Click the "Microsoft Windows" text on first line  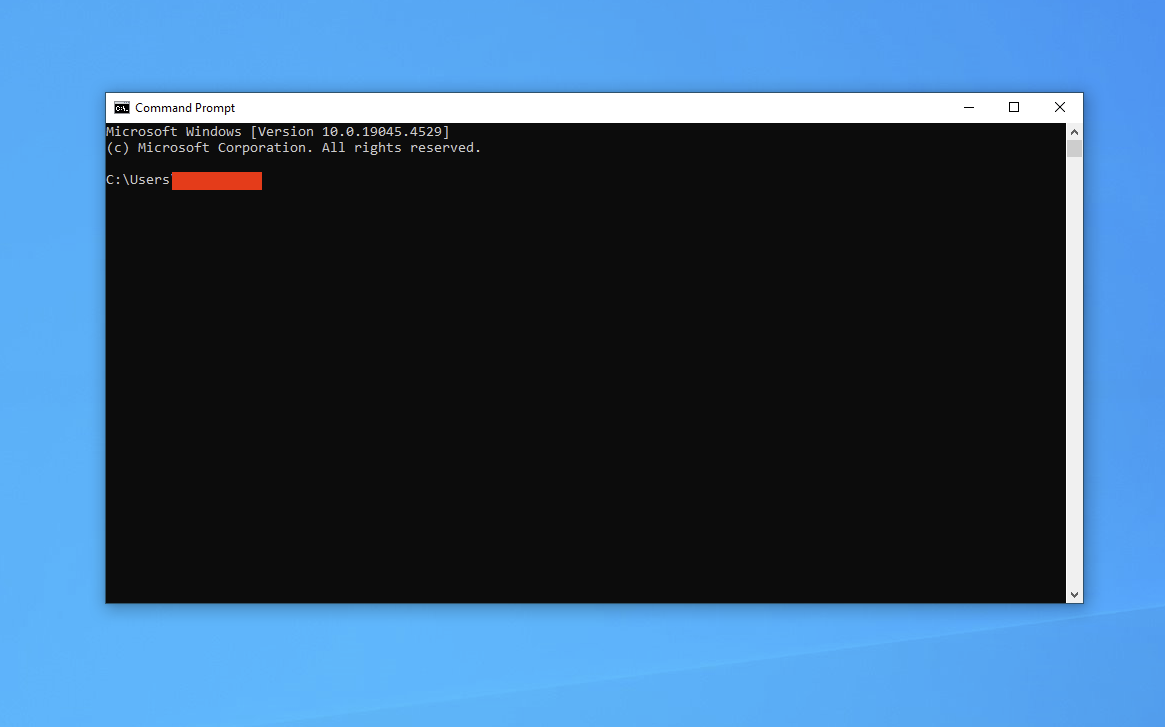[173, 132]
